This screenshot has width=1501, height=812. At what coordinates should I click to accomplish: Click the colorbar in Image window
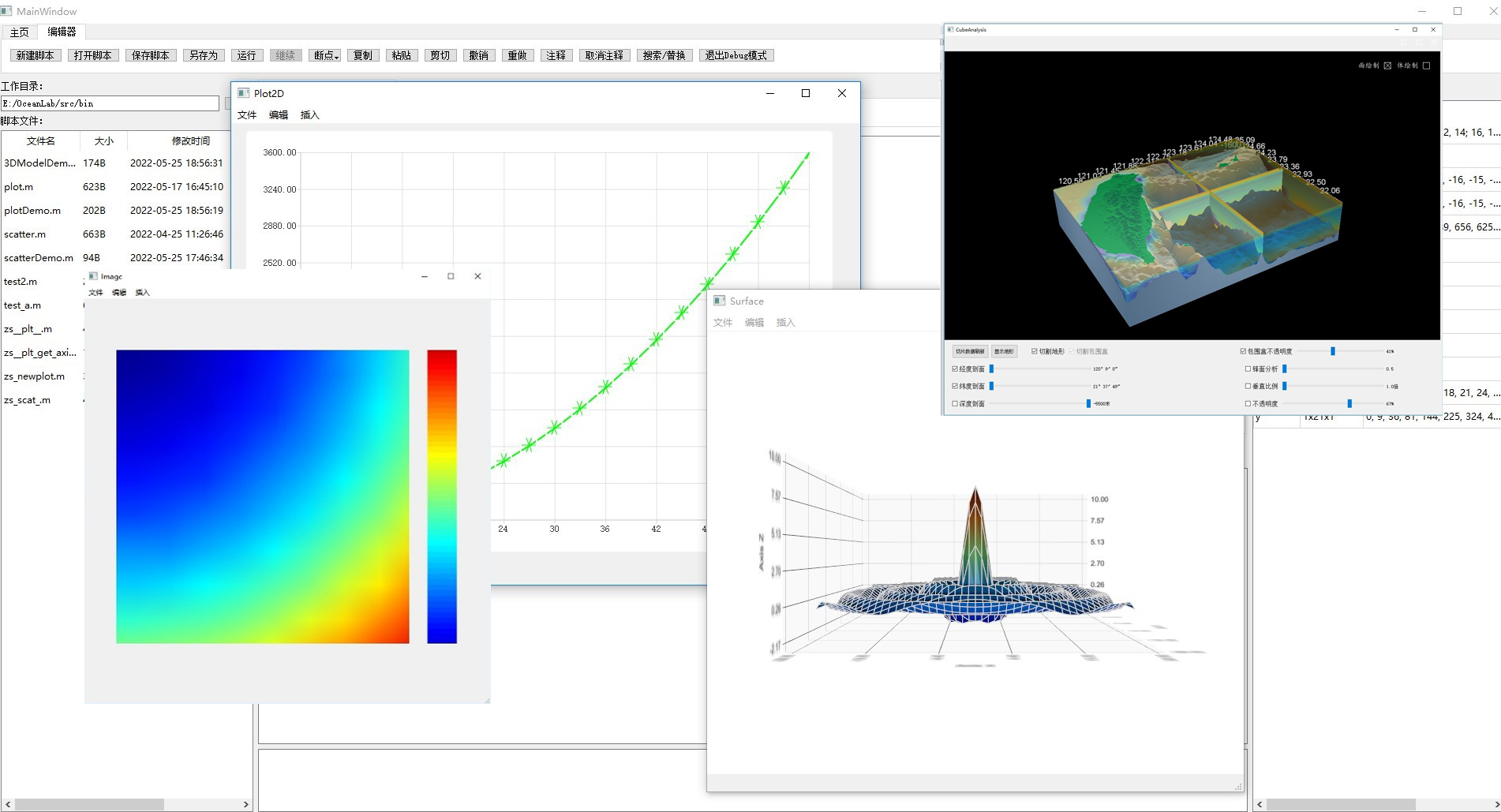(x=442, y=496)
